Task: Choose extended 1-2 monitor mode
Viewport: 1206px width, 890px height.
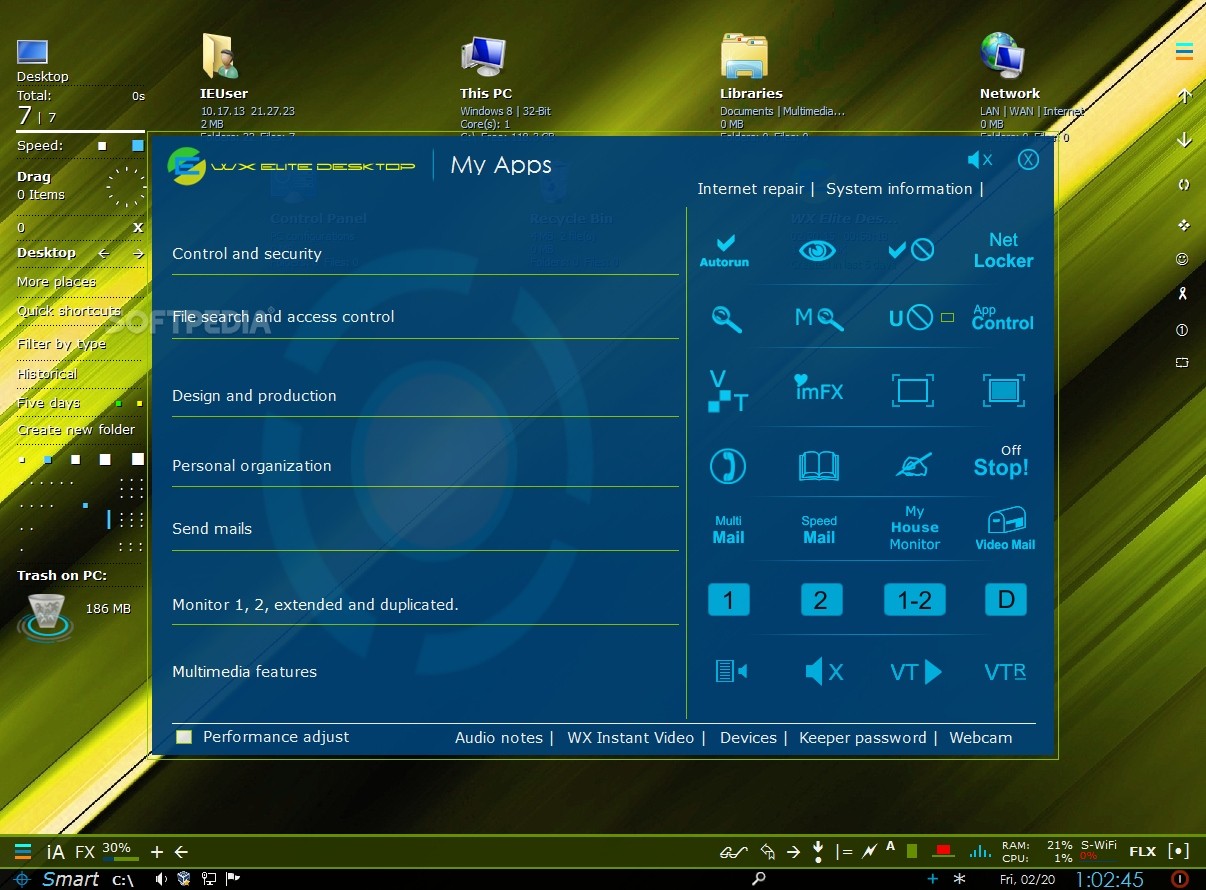Action: (915, 600)
